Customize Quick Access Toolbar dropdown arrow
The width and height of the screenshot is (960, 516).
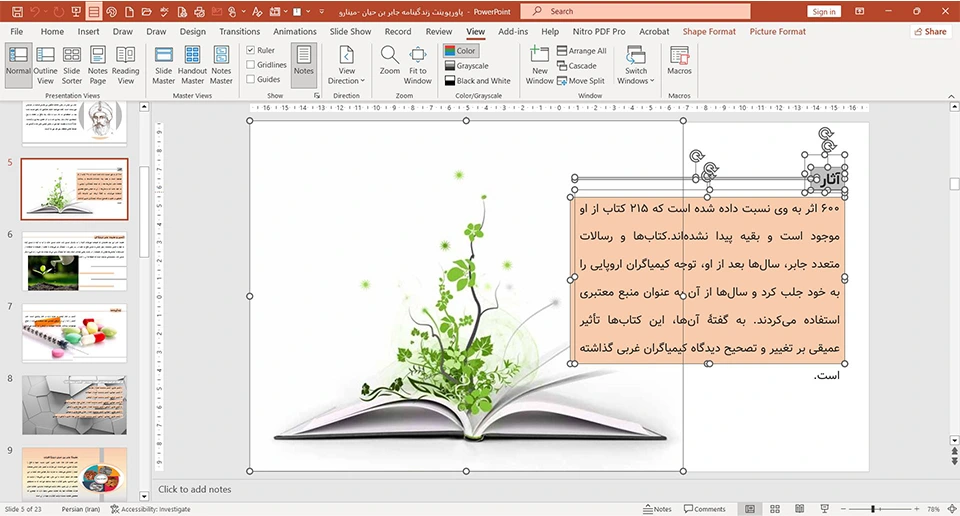coord(321,12)
